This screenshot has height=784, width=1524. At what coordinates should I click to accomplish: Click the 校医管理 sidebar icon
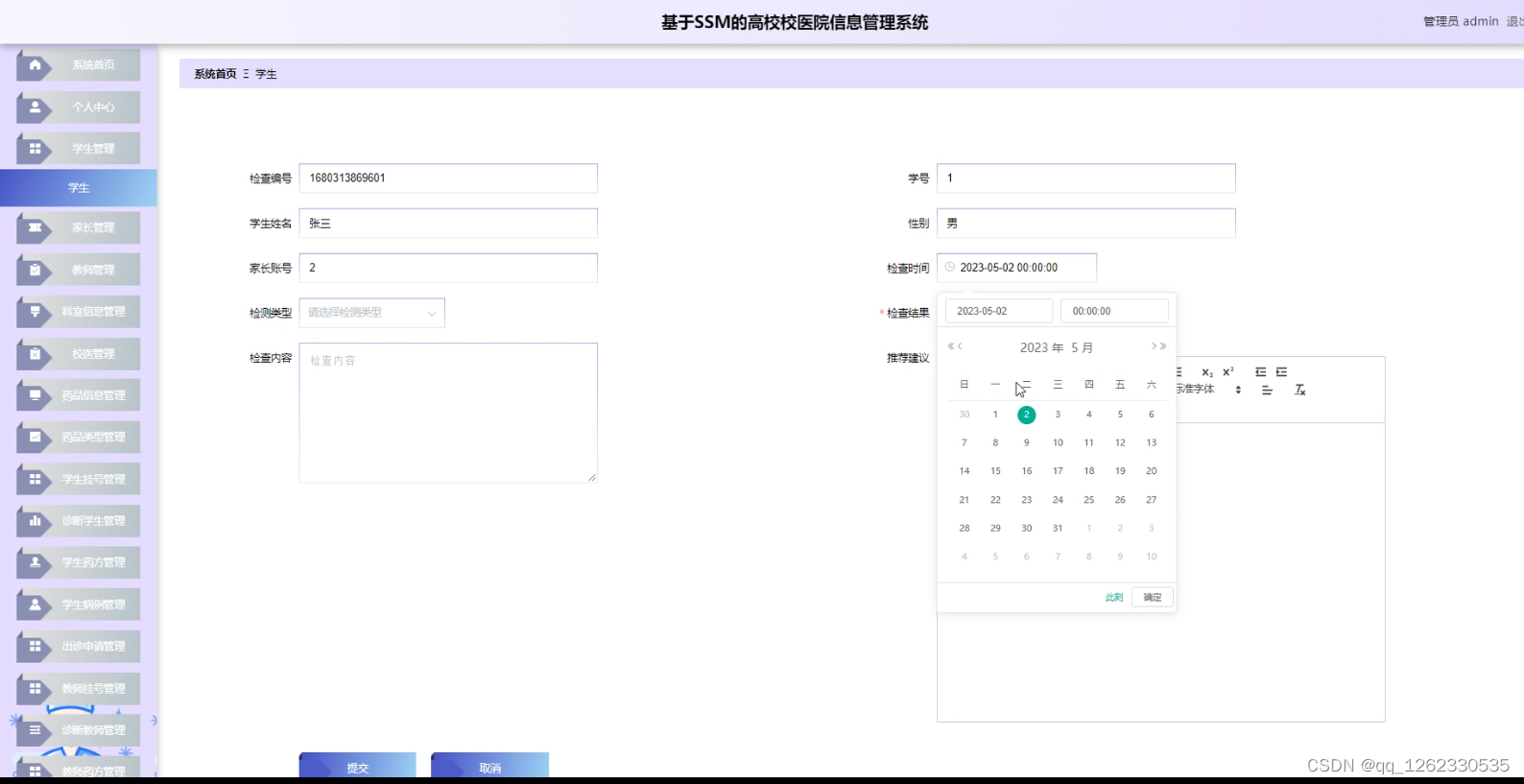tap(36, 353)
